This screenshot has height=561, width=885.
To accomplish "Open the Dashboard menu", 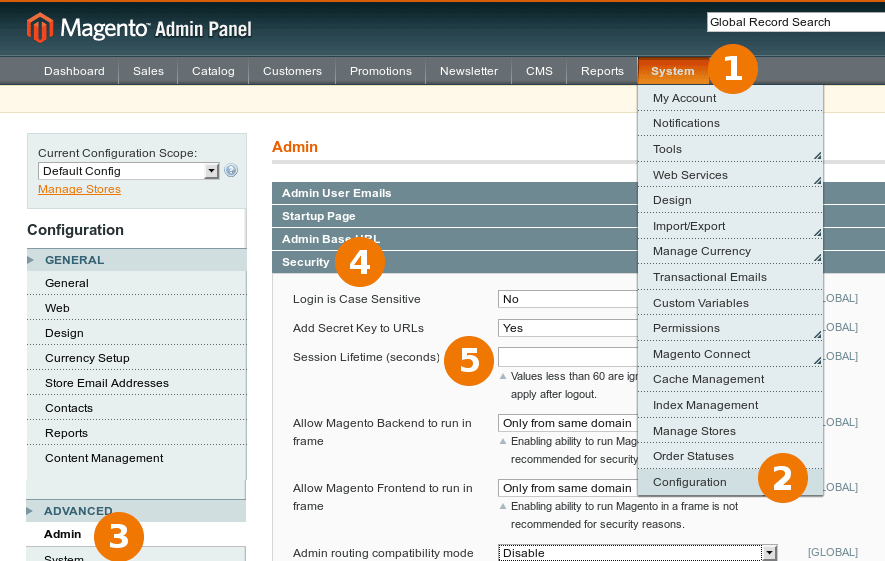I will tap(75, 71).
